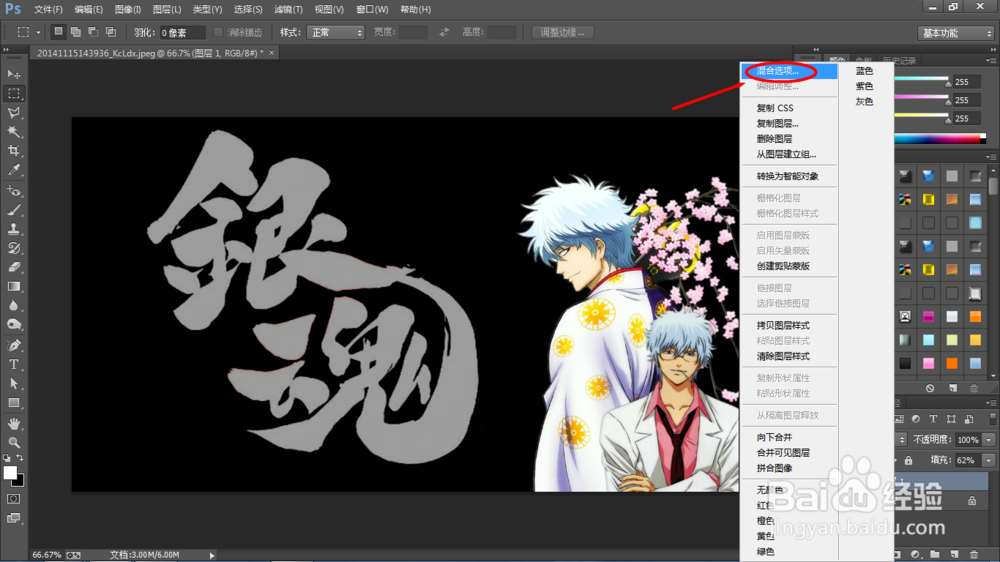Click the 66.67% zoom level field

[47, 555]
